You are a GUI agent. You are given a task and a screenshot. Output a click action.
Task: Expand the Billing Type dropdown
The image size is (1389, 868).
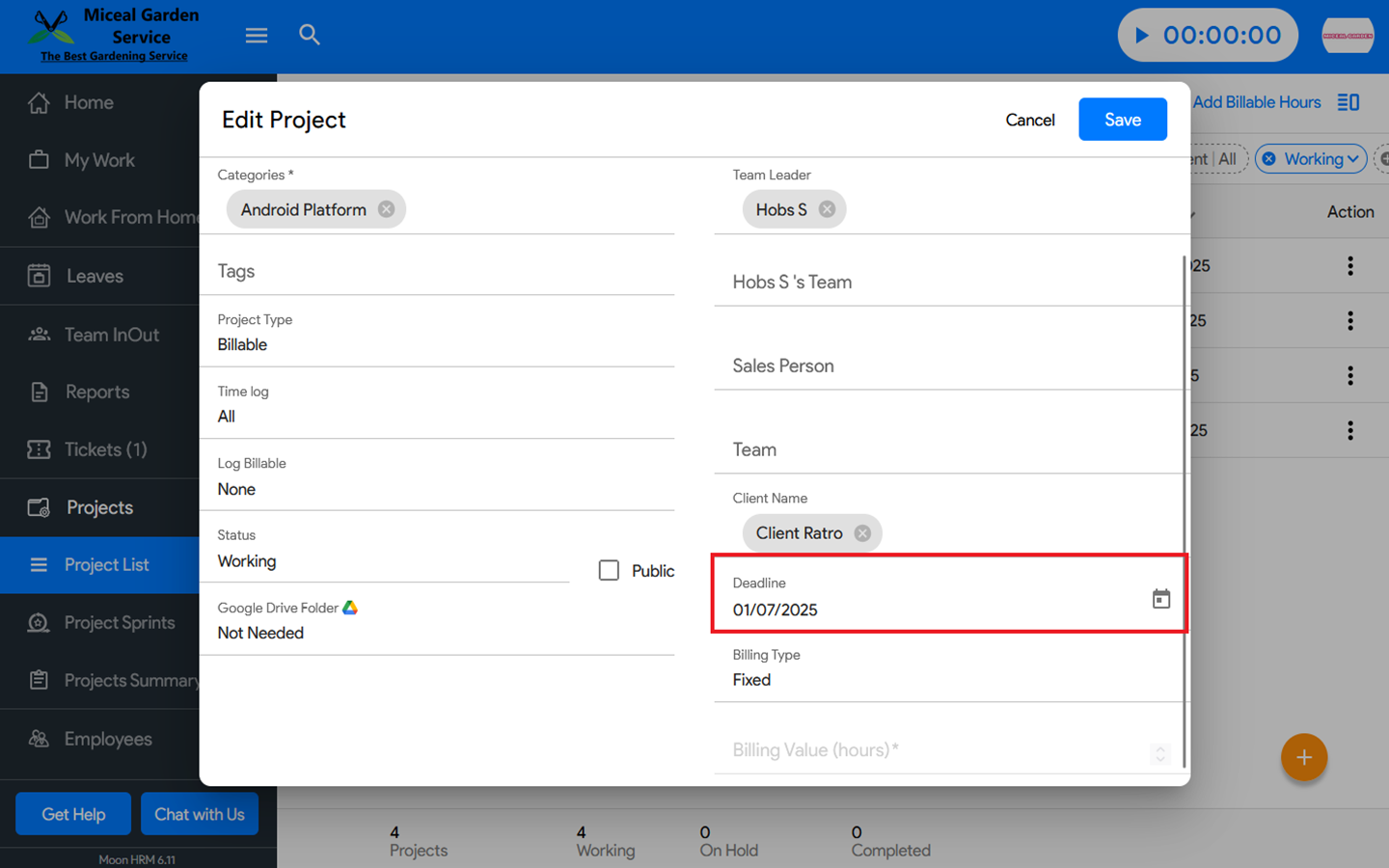950,680
